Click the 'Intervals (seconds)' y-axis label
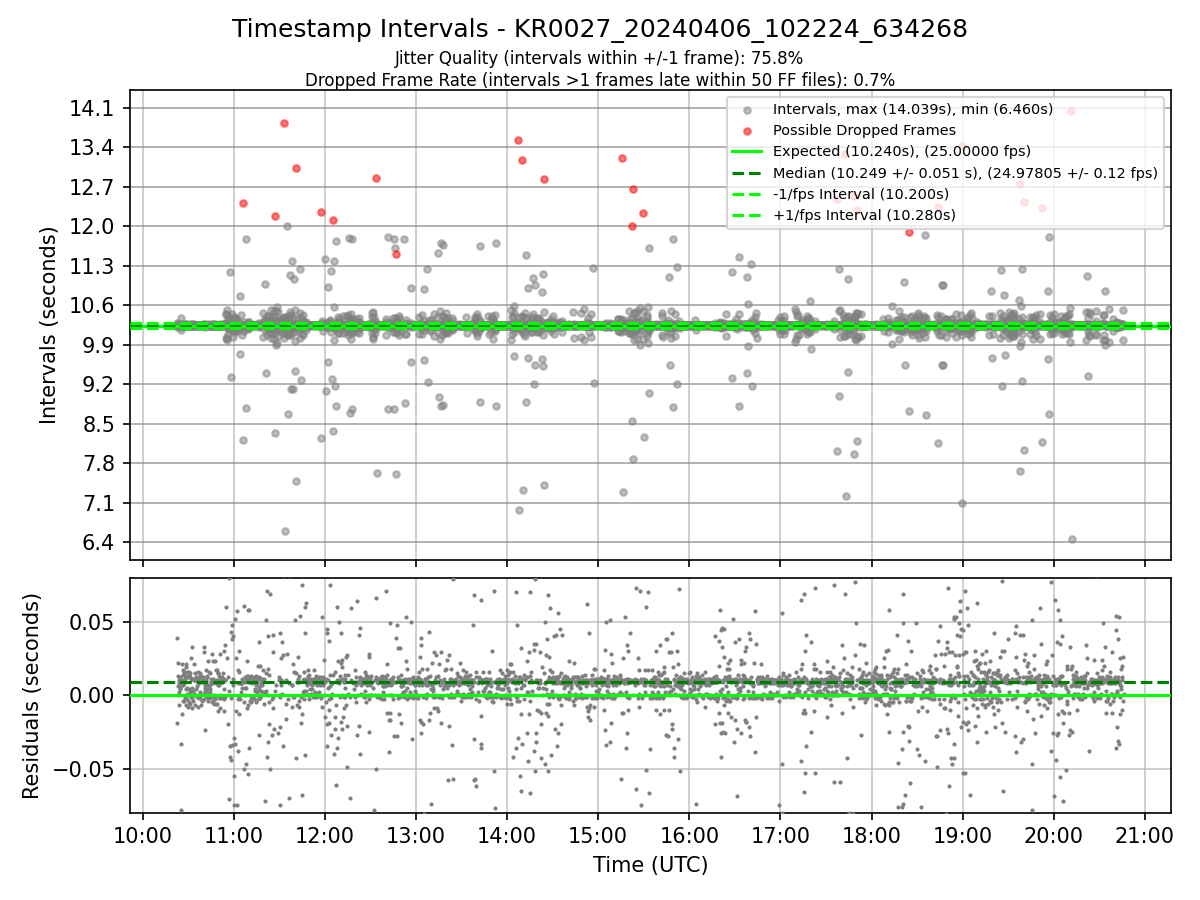The image size is (1200, 900). pyautogui.click(x=49, y=325)
